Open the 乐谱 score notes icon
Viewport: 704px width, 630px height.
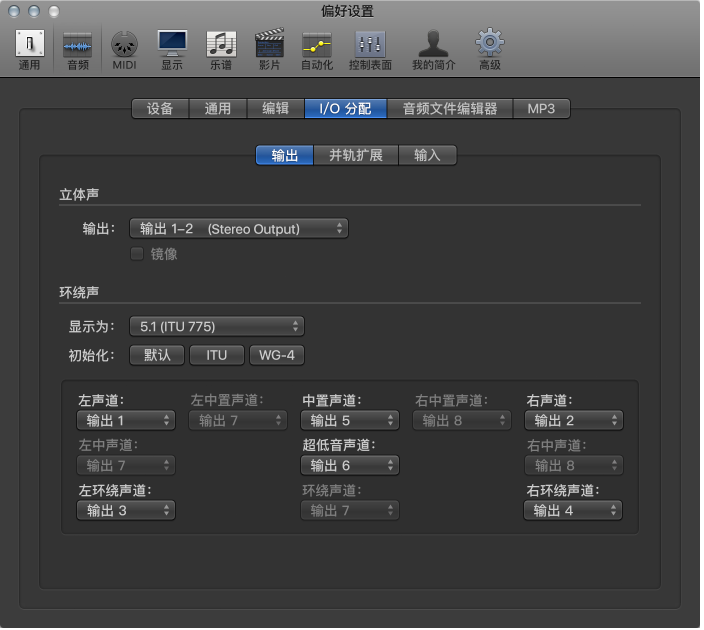pyautogui.click(x=221, y=49)
